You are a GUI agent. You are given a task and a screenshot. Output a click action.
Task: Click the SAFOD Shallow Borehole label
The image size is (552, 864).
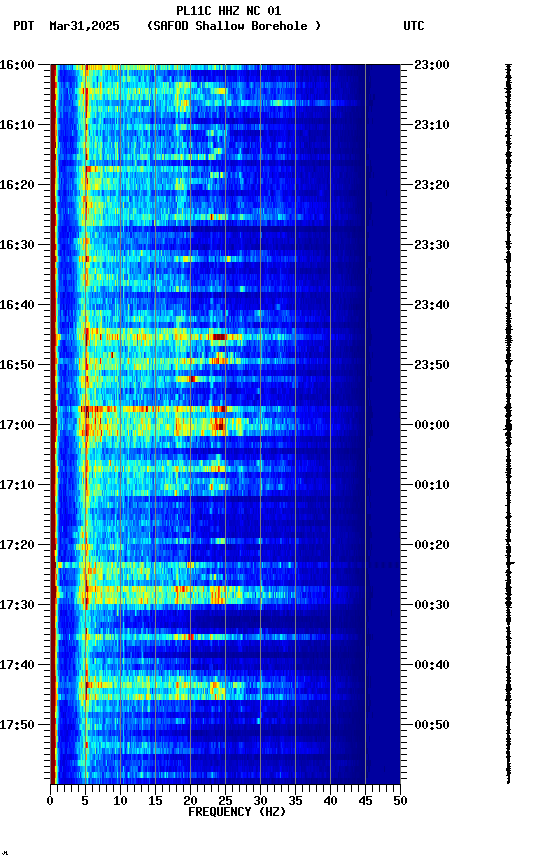[234, 26]
